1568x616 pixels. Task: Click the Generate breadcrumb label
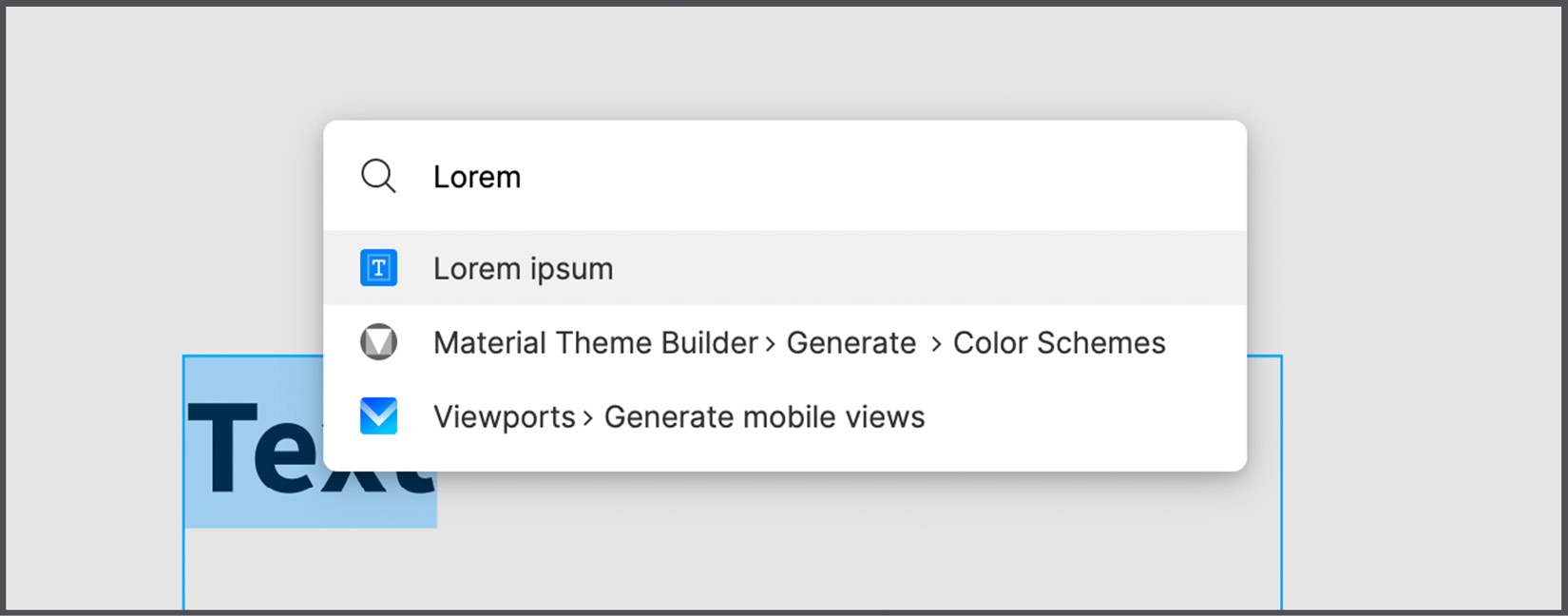click(x=851, y=342)
